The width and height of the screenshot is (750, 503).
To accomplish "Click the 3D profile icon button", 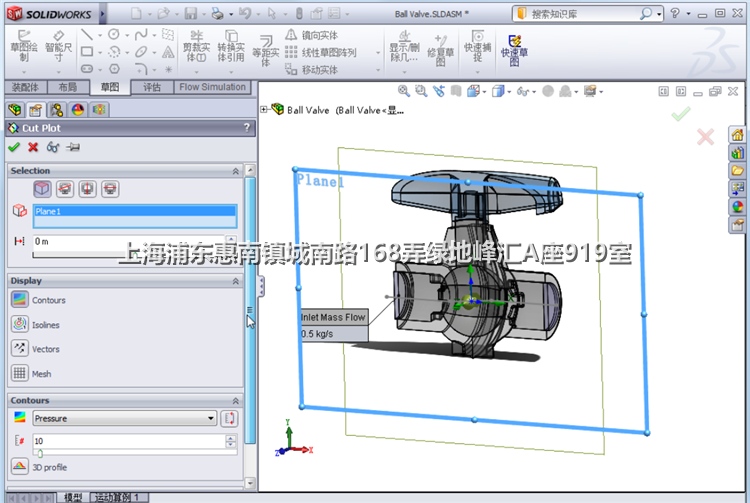I will (x=20, y=467).
